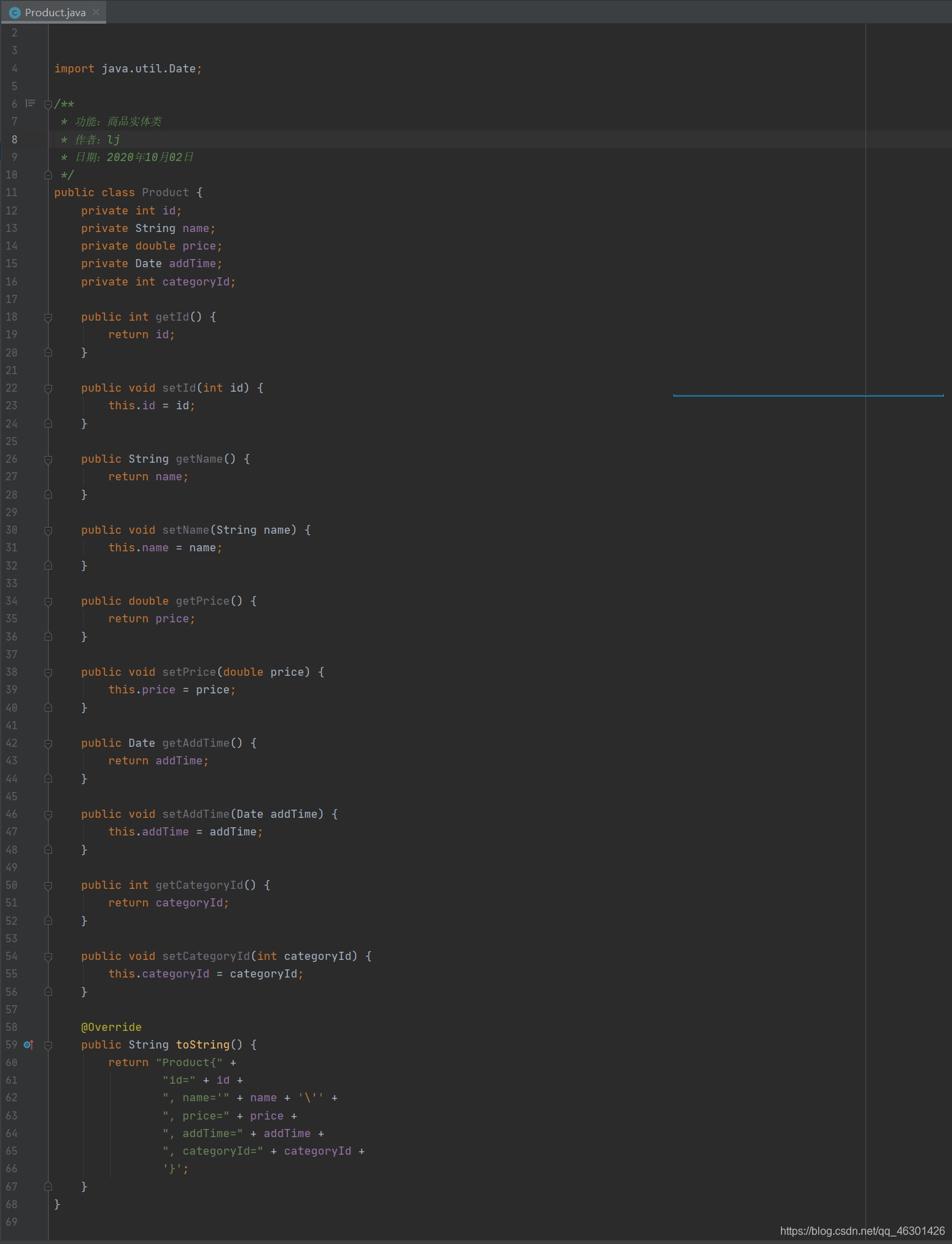Click 'this.price = price;' statement

pos(172,689)
